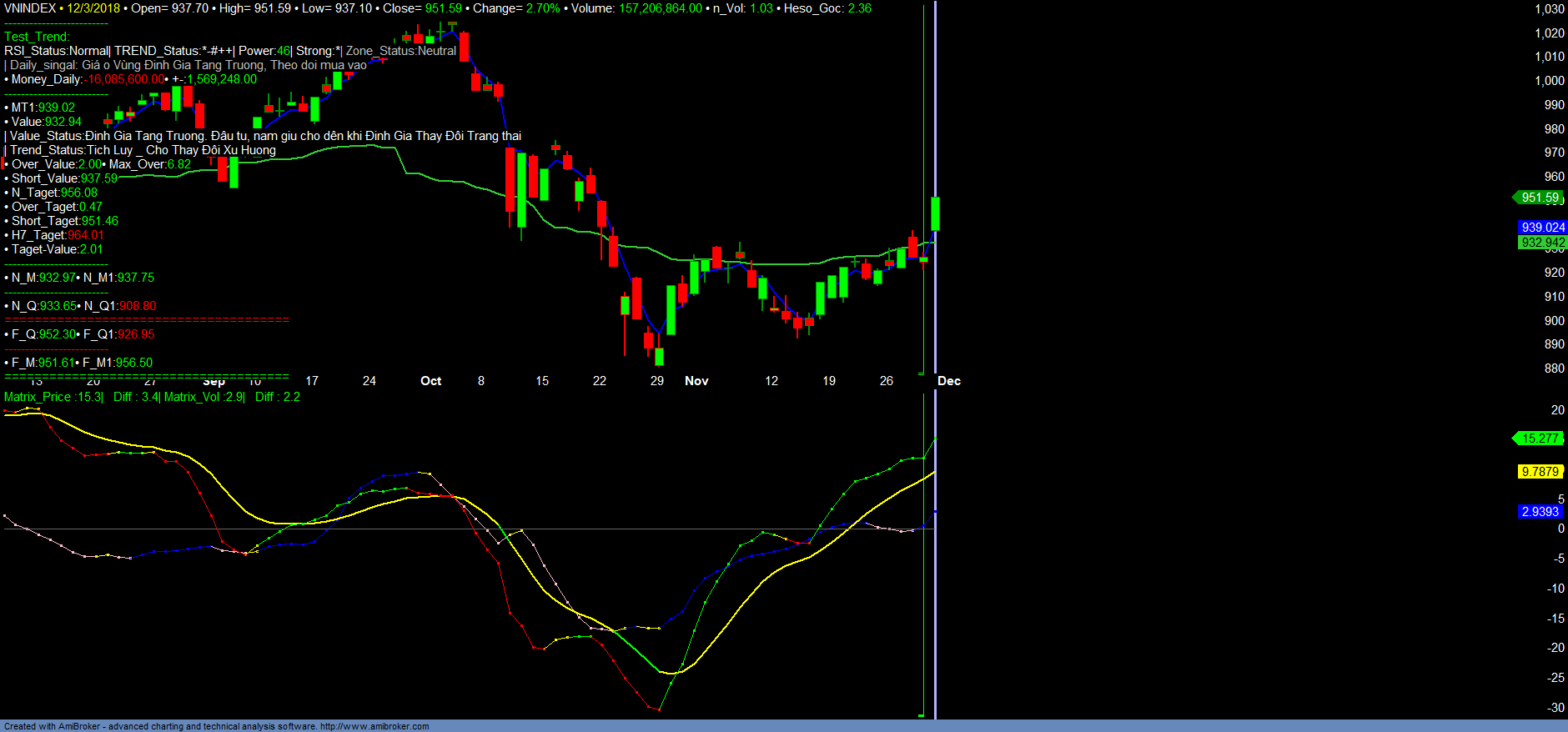Image resolution: width=1568 pixels, height=732 pixels.
Task: Click the Volume value in header
Action: [x=660, y=8]
